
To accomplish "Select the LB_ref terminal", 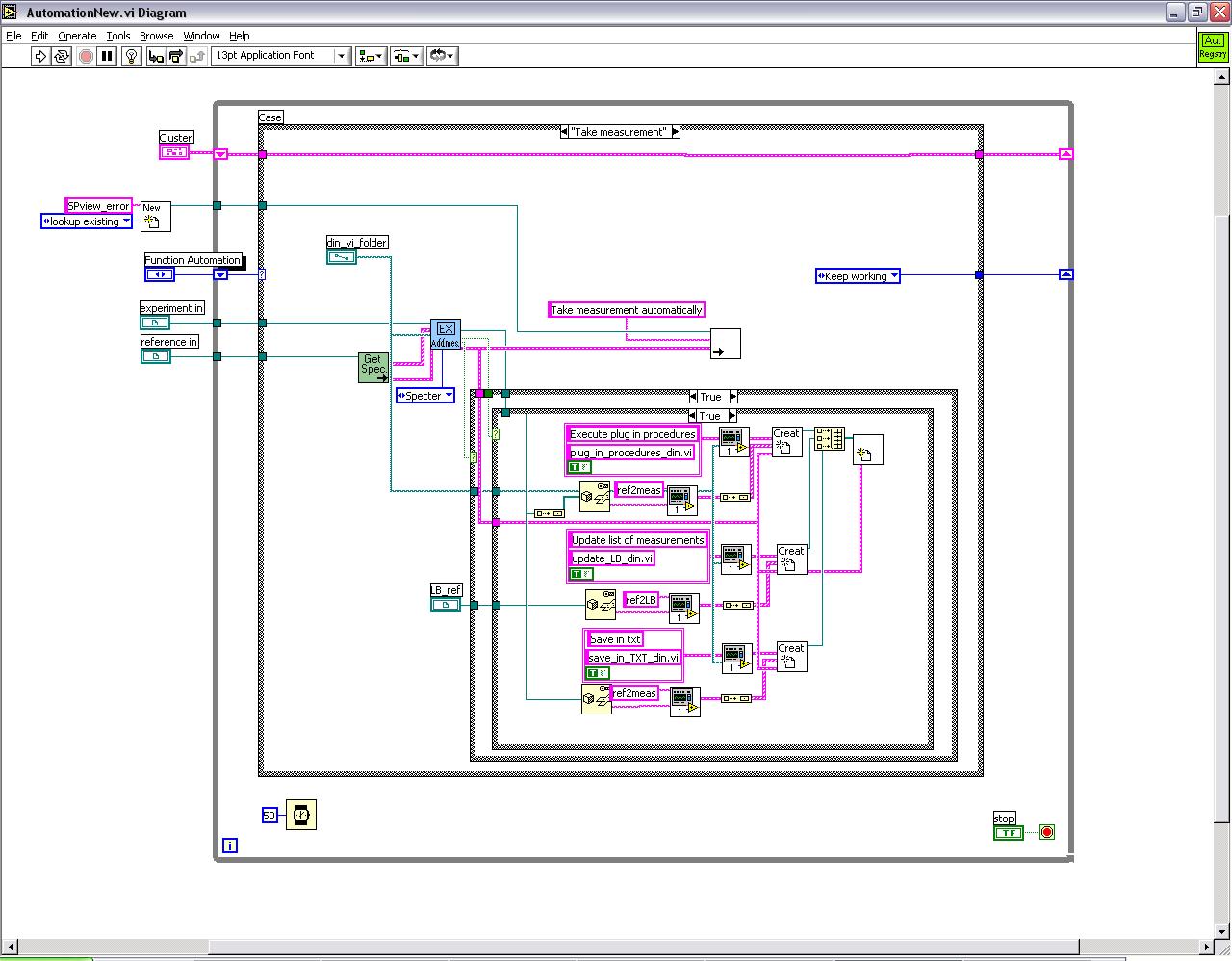I will click(x=445, y=604).
